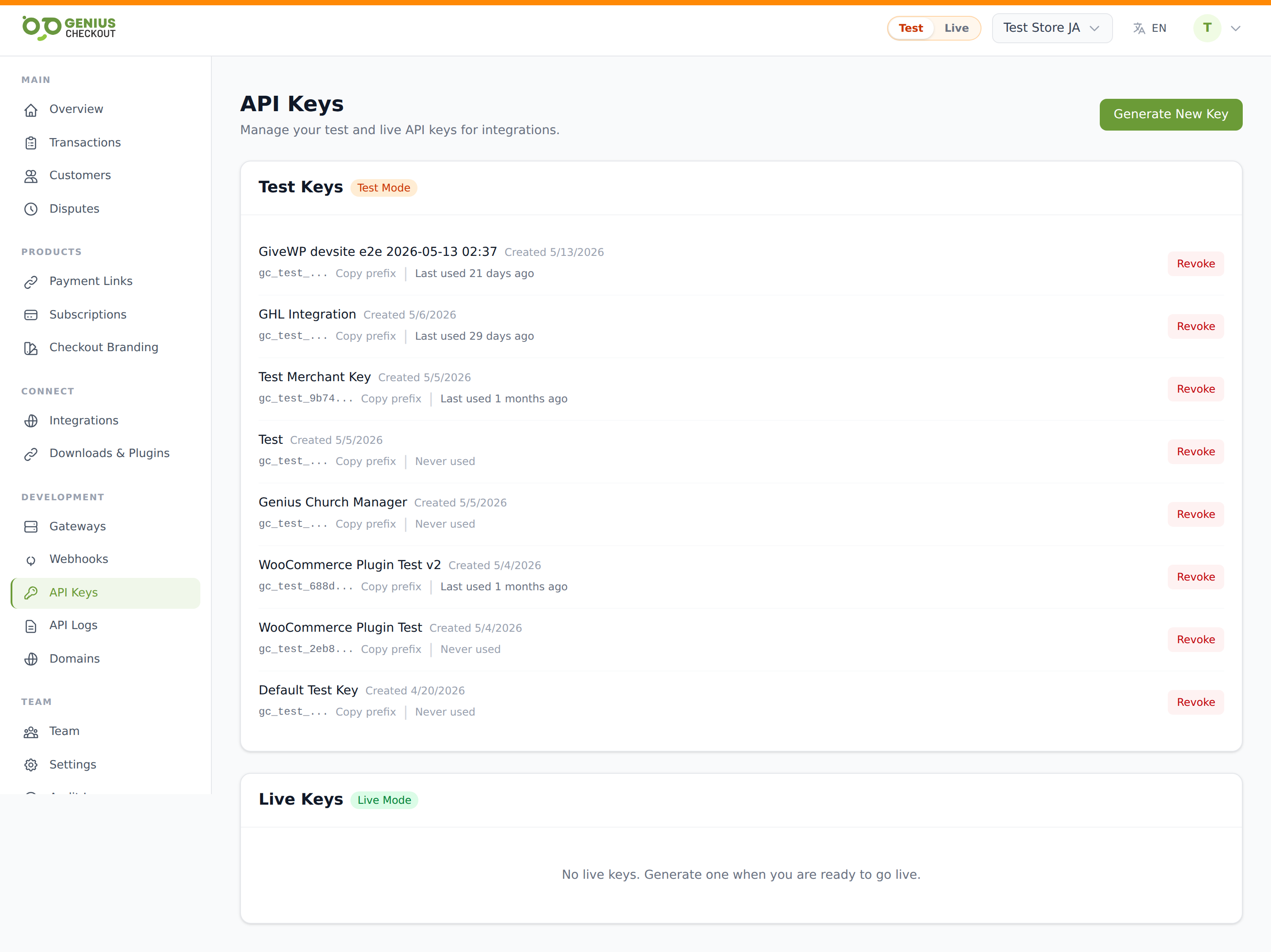Click the Gateways server icon
Viewport: 1271px width, 952px height.
[31, 527]
